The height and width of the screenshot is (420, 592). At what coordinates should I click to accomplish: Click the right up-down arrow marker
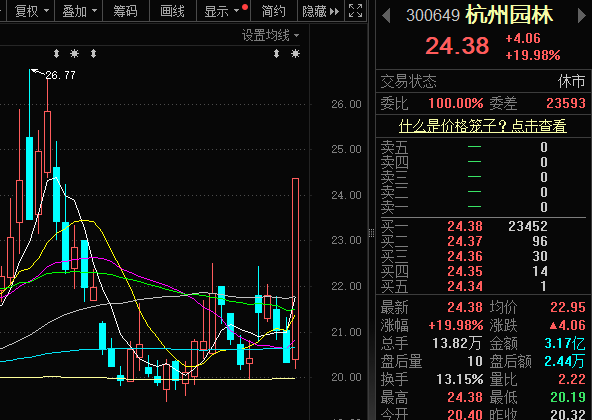click(276, 54)
